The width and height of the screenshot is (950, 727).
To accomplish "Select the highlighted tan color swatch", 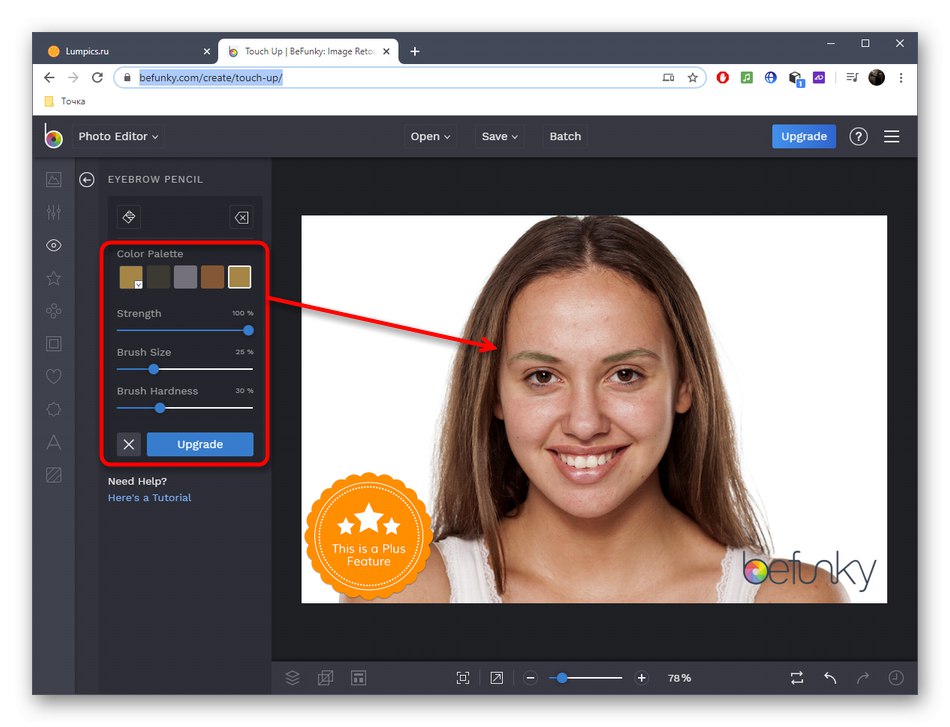I will pos(239,277).
